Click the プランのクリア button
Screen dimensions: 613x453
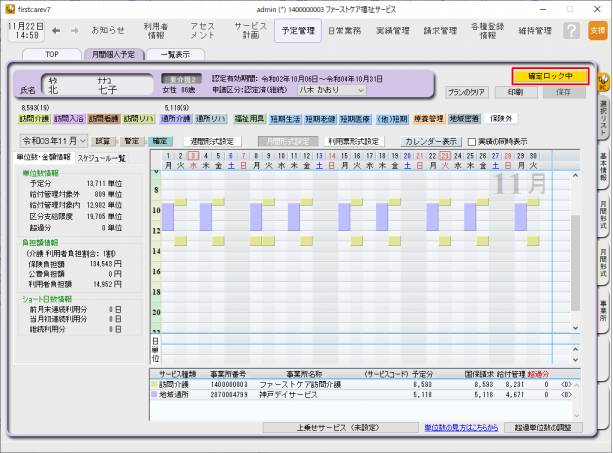click(467, 91)
